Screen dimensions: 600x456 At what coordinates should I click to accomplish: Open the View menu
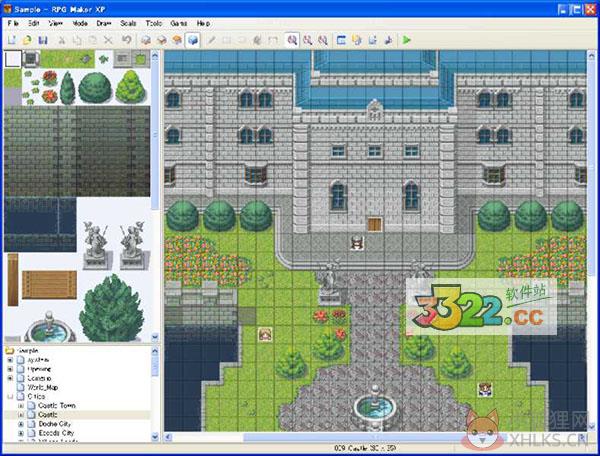(x=56, y=23)
